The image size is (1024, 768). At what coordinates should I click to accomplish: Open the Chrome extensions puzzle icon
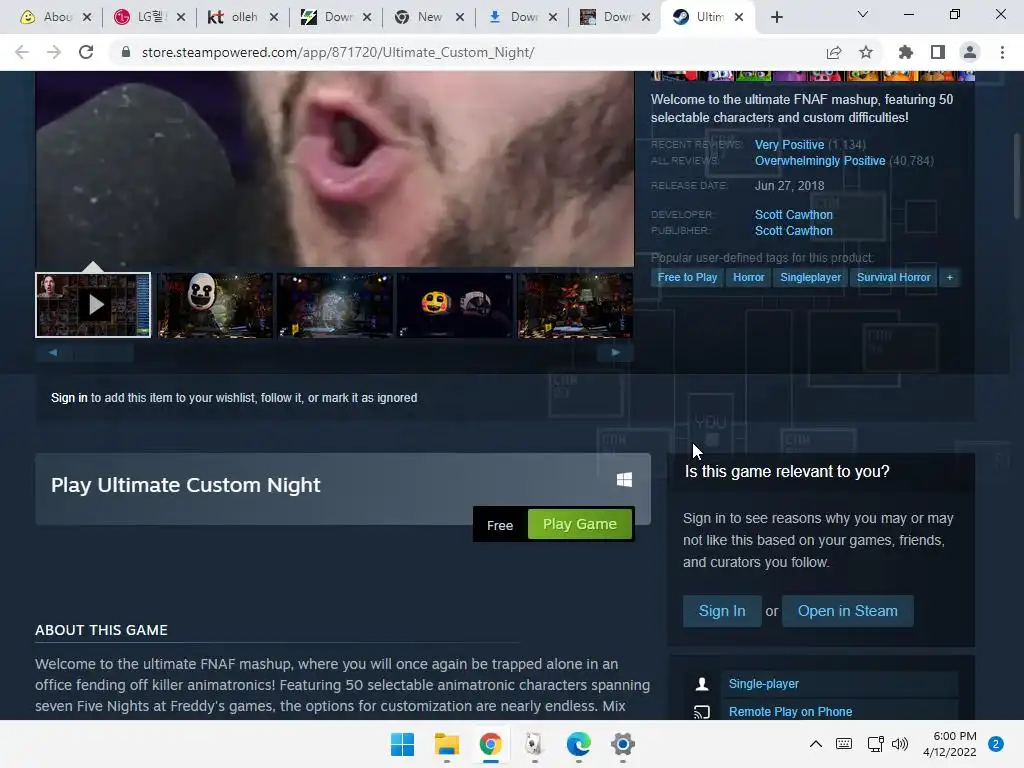click(x=906, y=52)
